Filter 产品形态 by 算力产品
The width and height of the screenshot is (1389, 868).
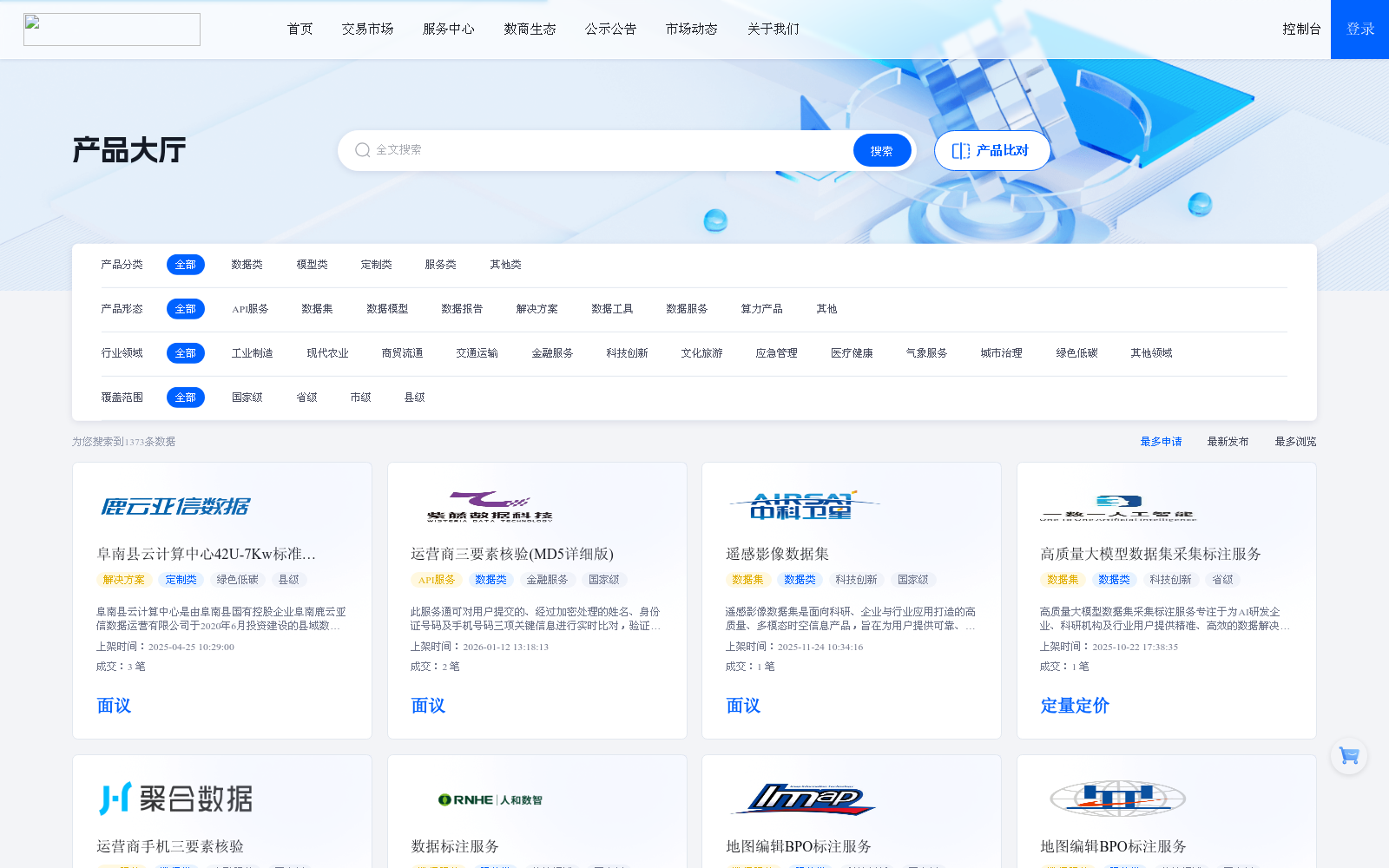tap(762, 309)
